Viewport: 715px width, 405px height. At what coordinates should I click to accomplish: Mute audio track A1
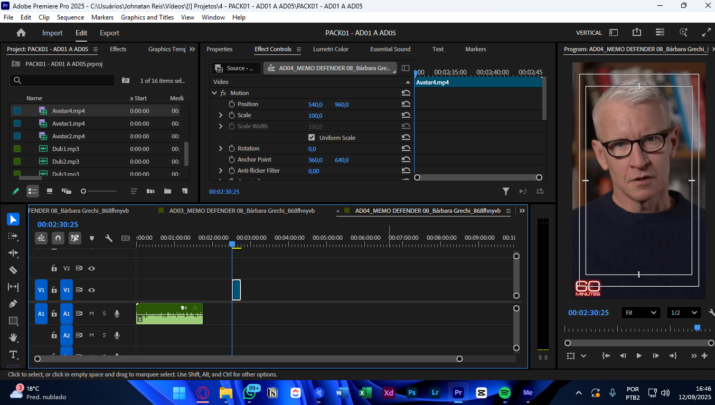92,313
